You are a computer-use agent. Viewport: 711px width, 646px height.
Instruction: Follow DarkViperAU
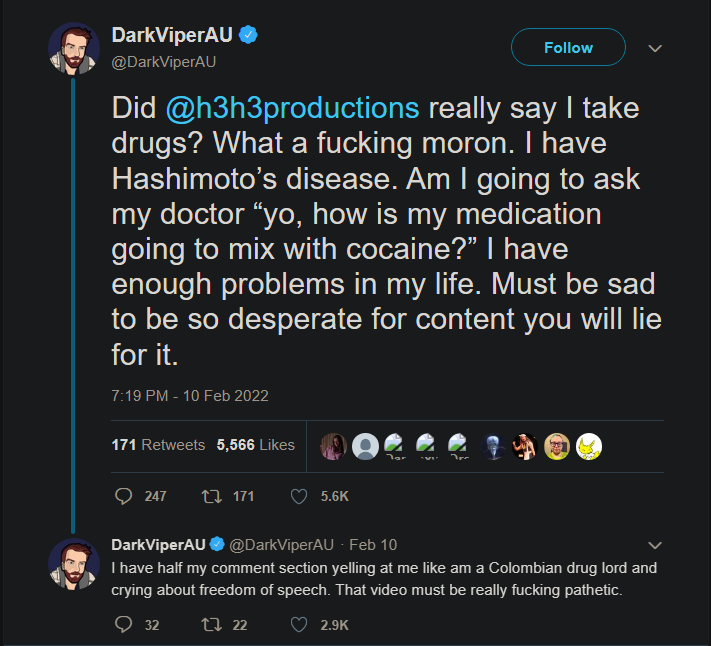click(568, 48)
